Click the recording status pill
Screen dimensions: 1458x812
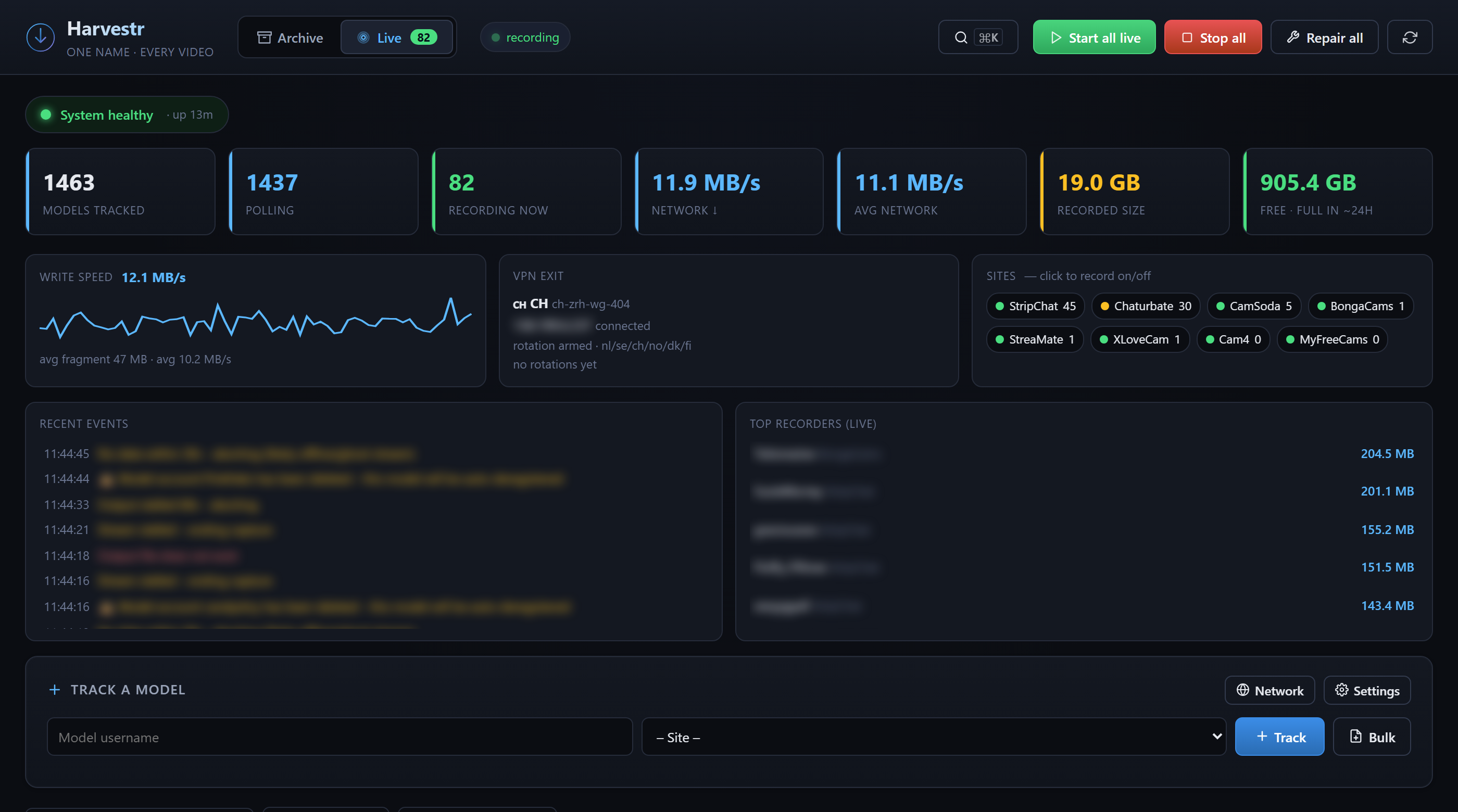tap(525, 37)
